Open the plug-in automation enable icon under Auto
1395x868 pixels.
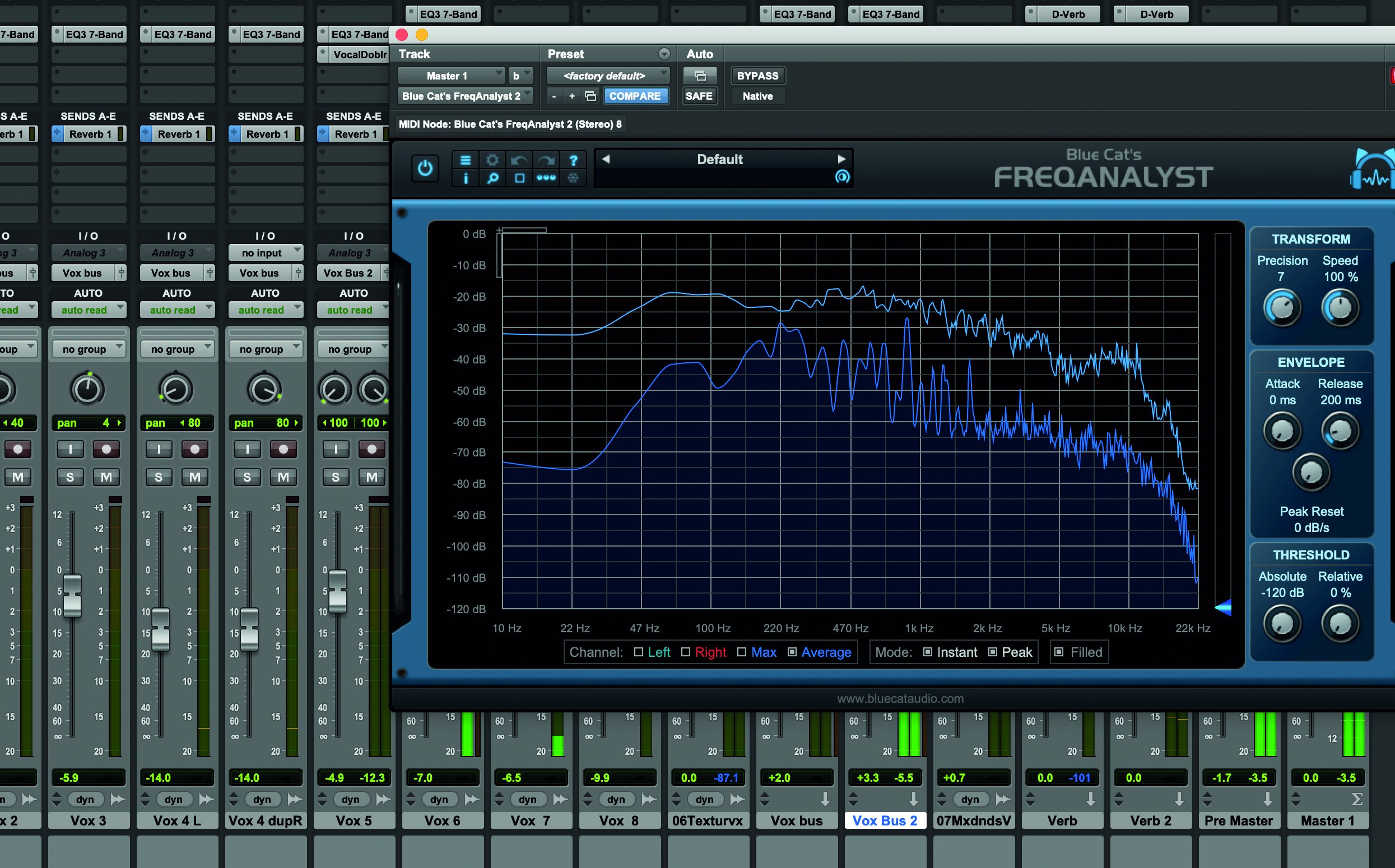pos(700,76)
